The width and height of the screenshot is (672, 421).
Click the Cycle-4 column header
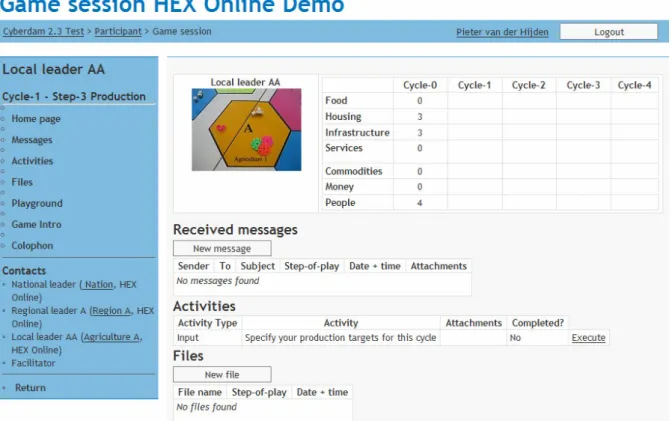click(x=634, y=85)
